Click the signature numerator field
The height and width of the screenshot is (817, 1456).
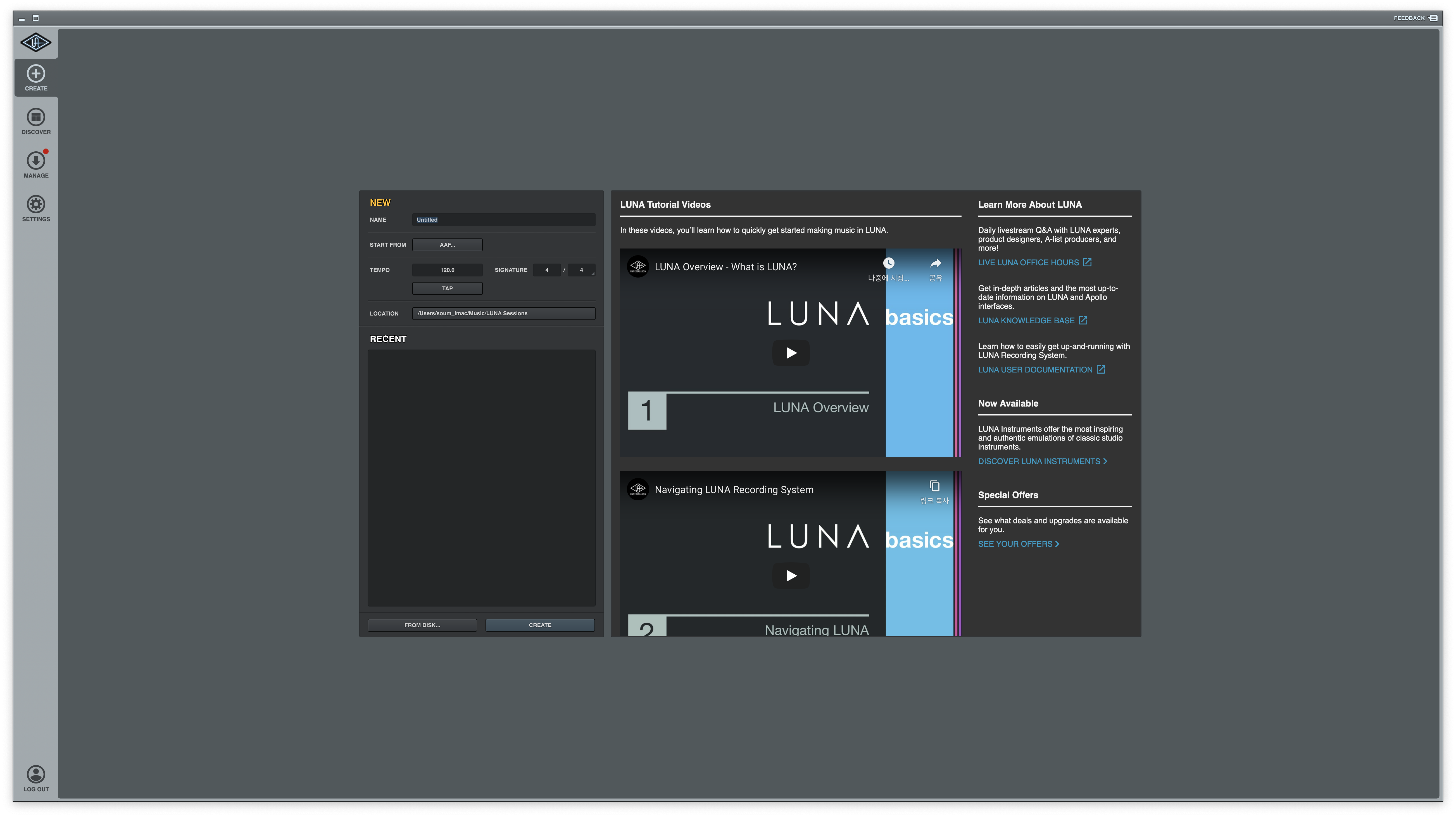pos(547,270)
